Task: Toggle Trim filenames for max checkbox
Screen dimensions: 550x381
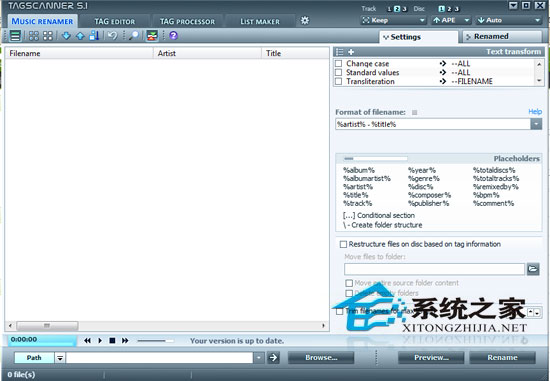Action: (340, 311)
